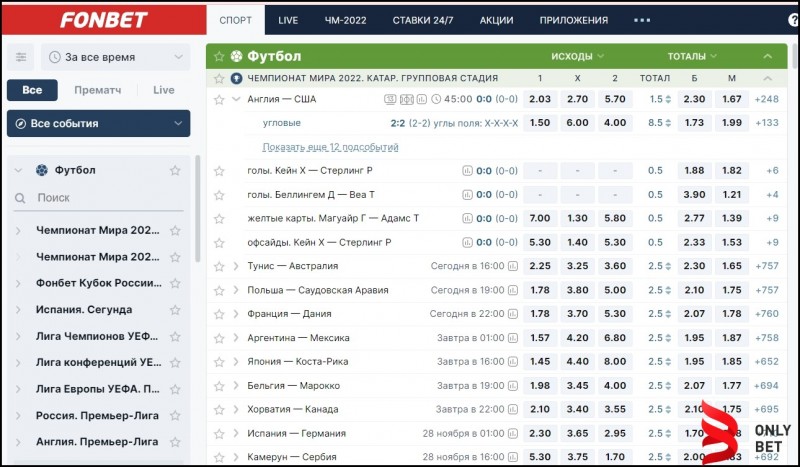Expand the Тунис — Австралия row
Image resolution: width=800 pixels, height=467 pixels.
[236, 266]
